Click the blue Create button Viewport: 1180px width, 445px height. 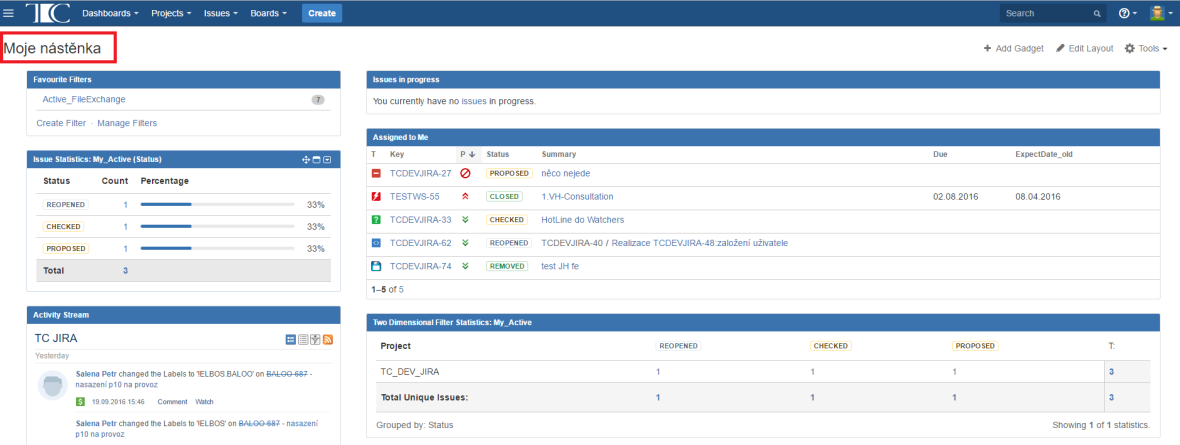click(x=322, y=14)
